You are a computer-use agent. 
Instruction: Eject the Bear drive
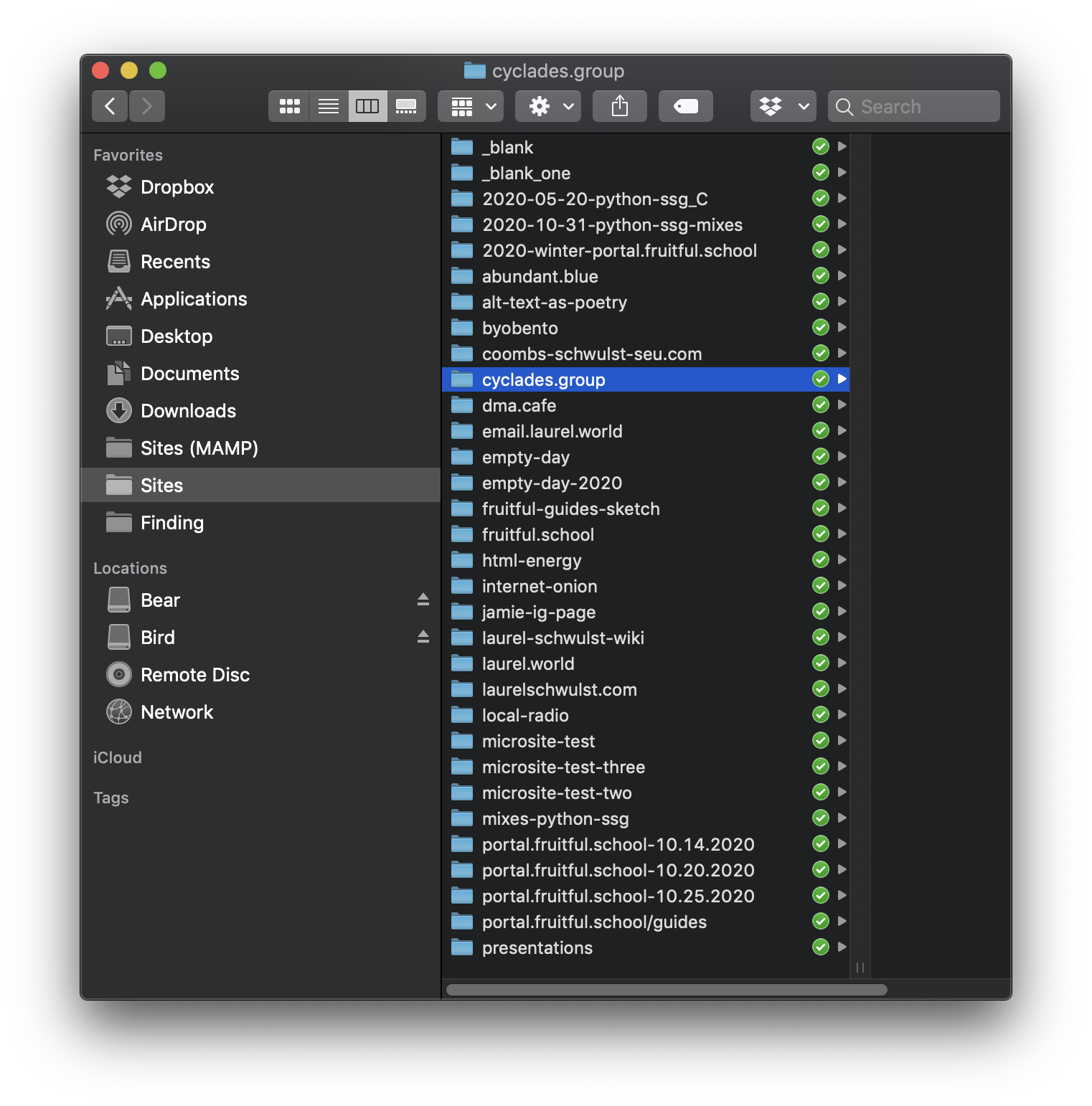click(423, 600)
